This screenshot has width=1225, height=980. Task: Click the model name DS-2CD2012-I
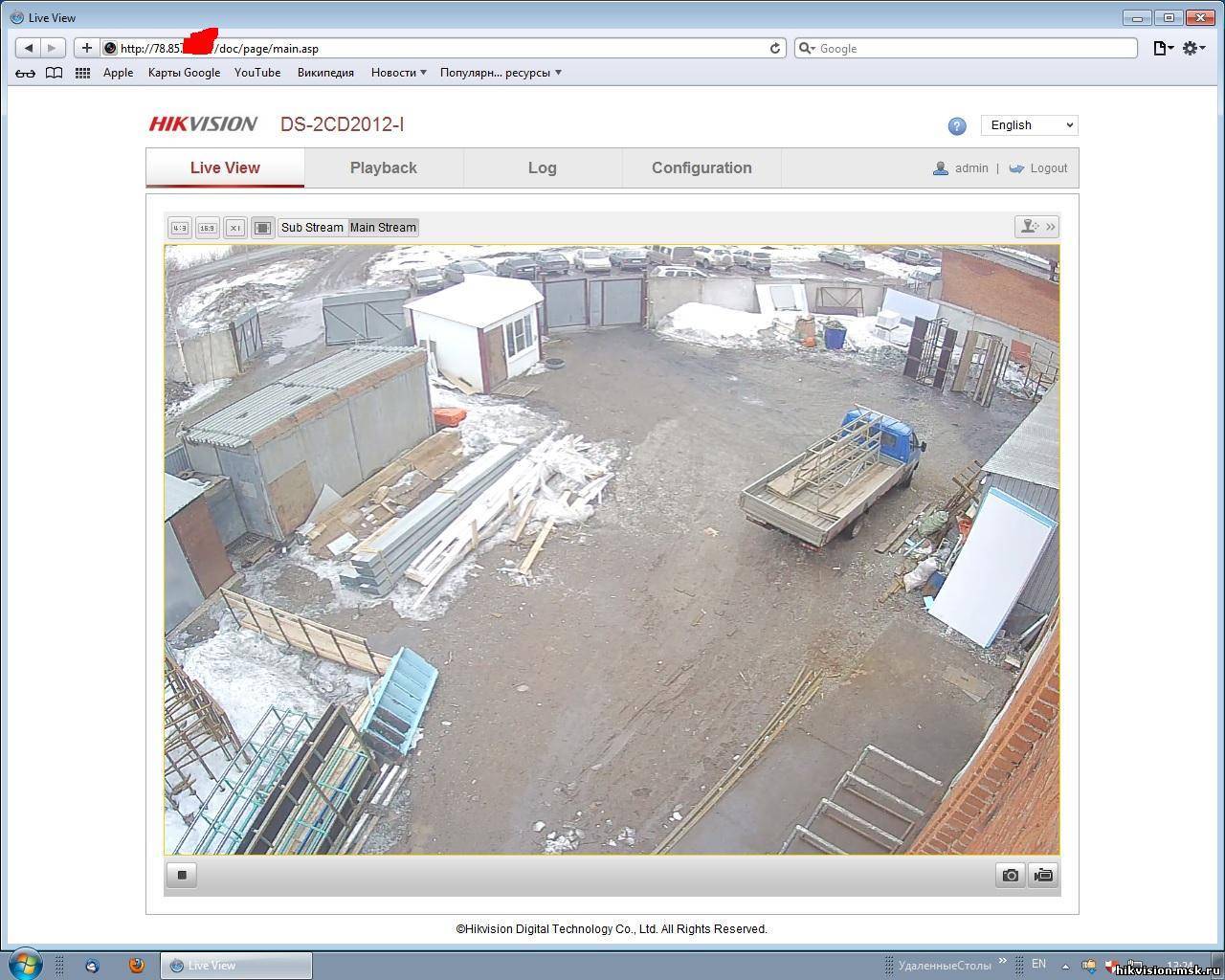342,124
